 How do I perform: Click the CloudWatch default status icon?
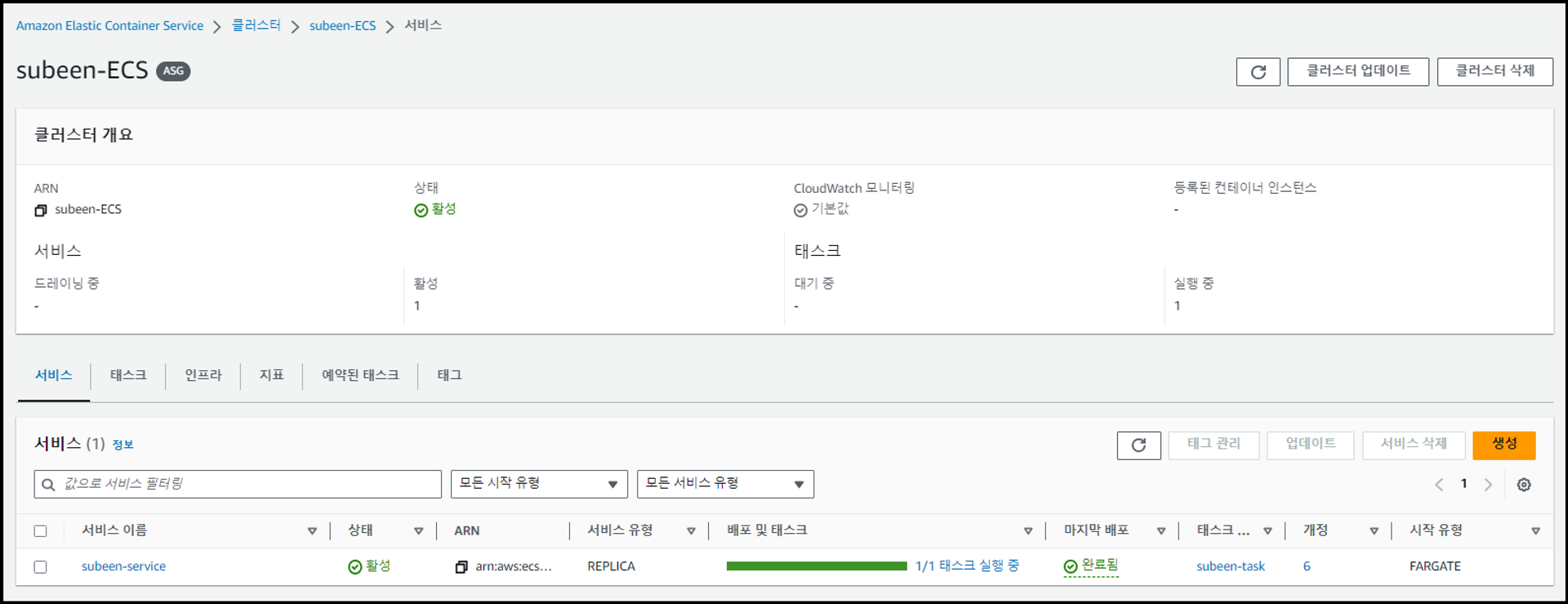800,210
